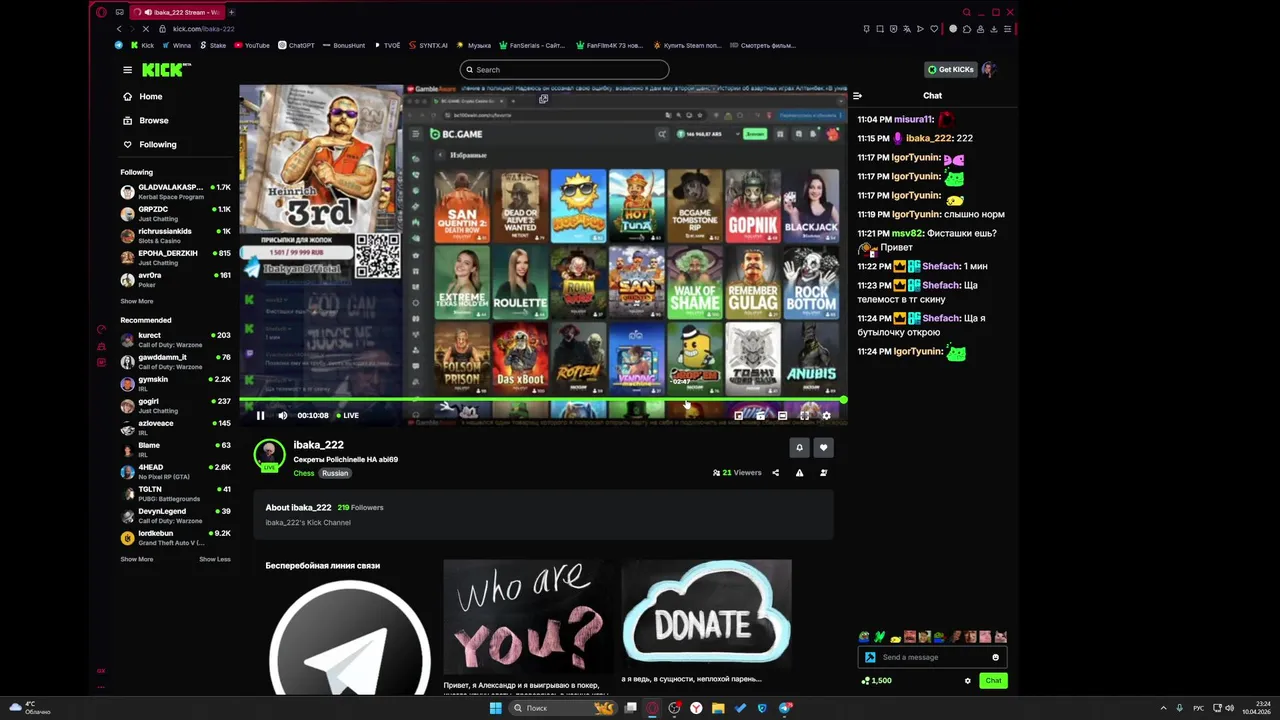Open chat identity badge icon
The image size is (1280, 720).
[x=870, y=657]
